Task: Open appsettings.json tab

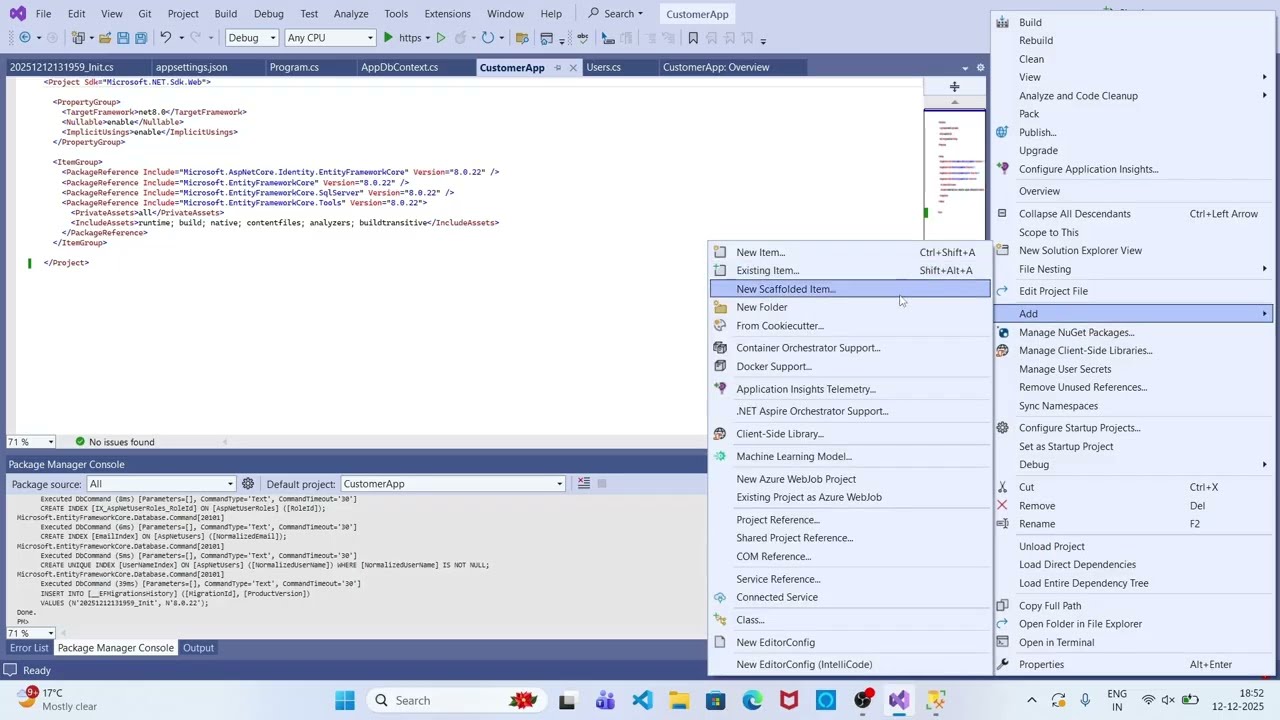Action: 191,67
